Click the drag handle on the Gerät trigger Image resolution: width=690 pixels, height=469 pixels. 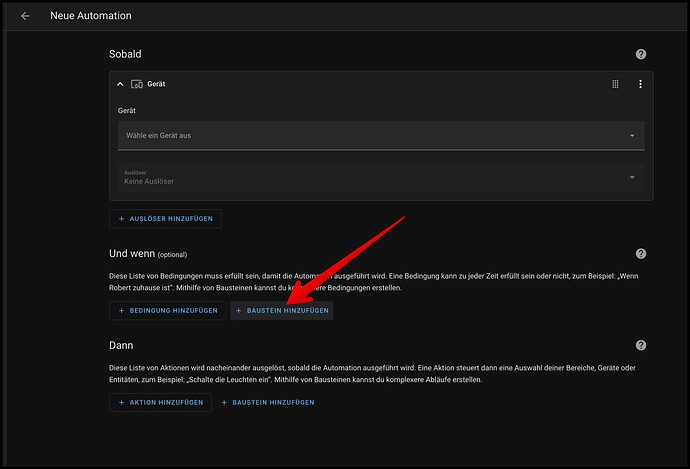tap(616, 84)
